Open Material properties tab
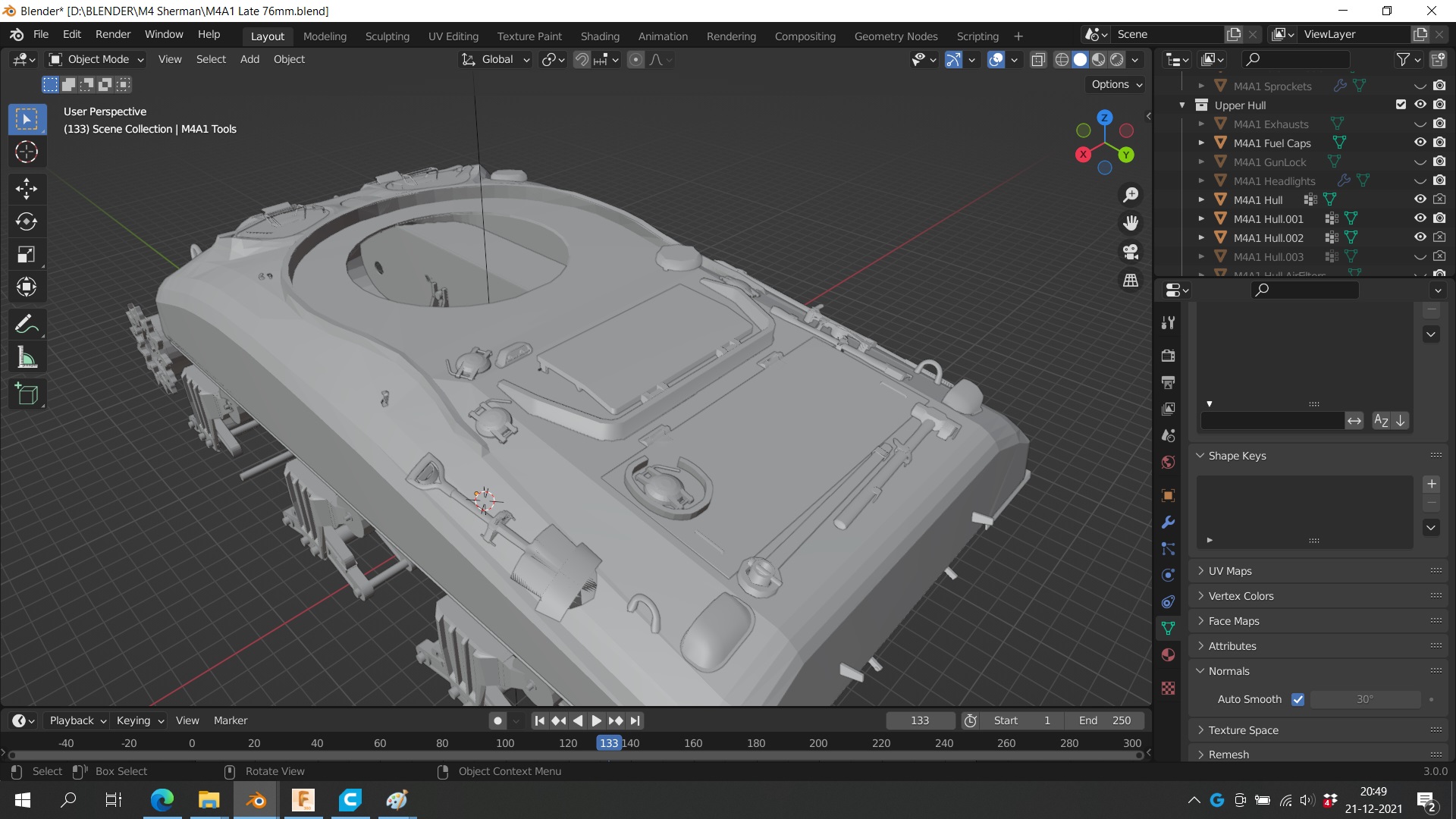The image size is (1456, 819). click(x=1168, y=655)
